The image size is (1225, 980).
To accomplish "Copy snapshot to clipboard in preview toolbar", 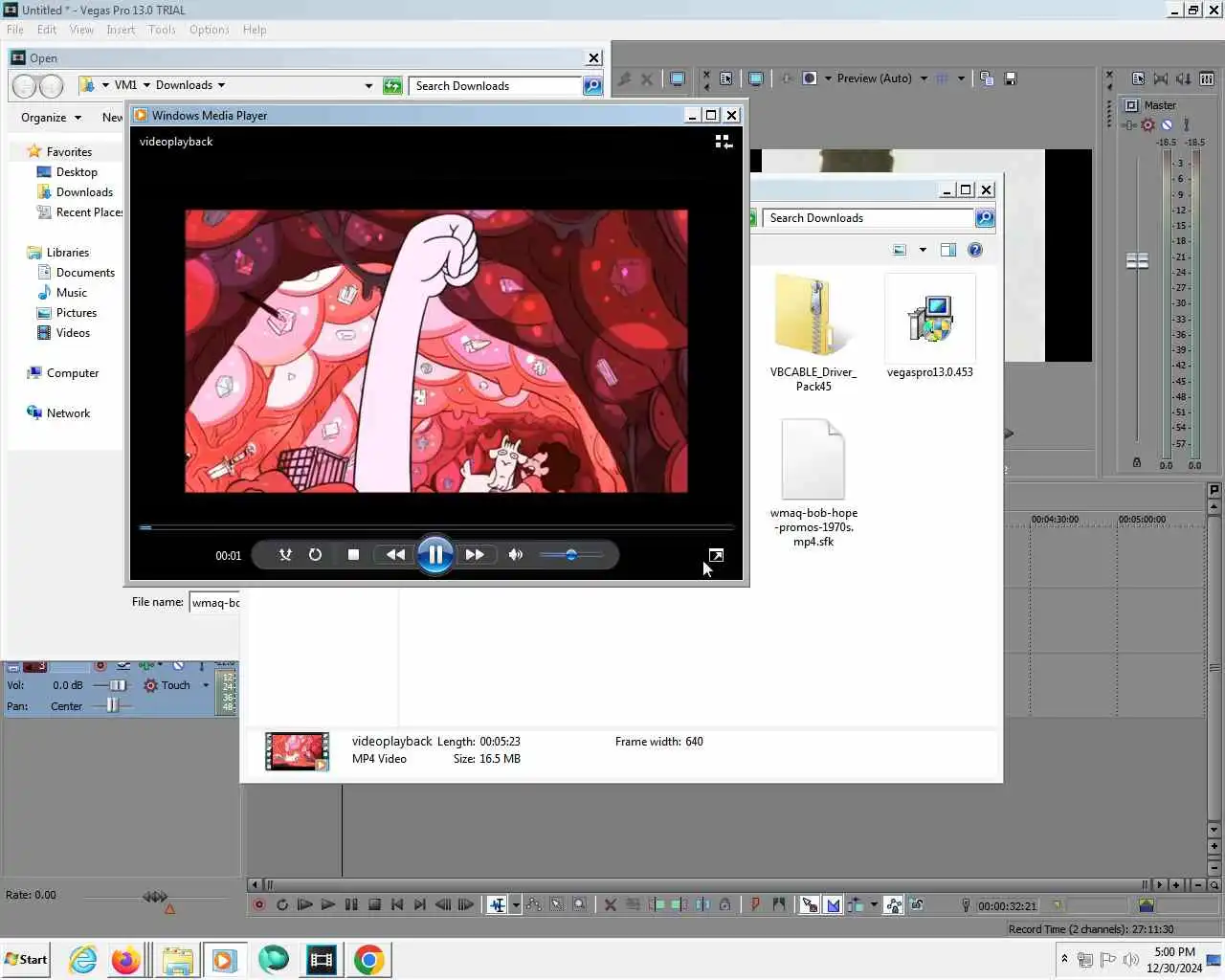I will point(987,78).
